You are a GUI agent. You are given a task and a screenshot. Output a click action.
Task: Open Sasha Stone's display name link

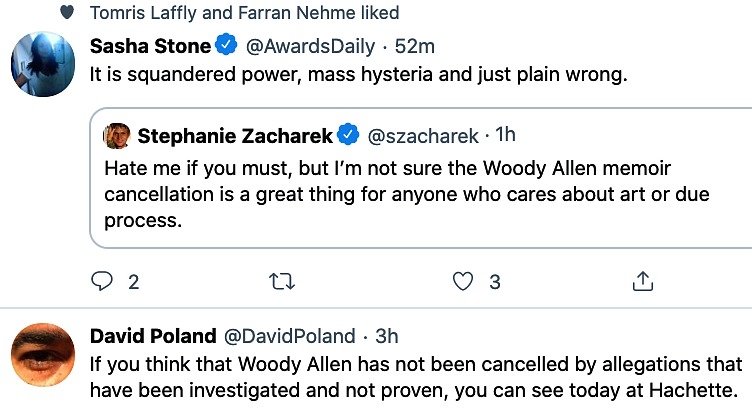tap(150, 46)
